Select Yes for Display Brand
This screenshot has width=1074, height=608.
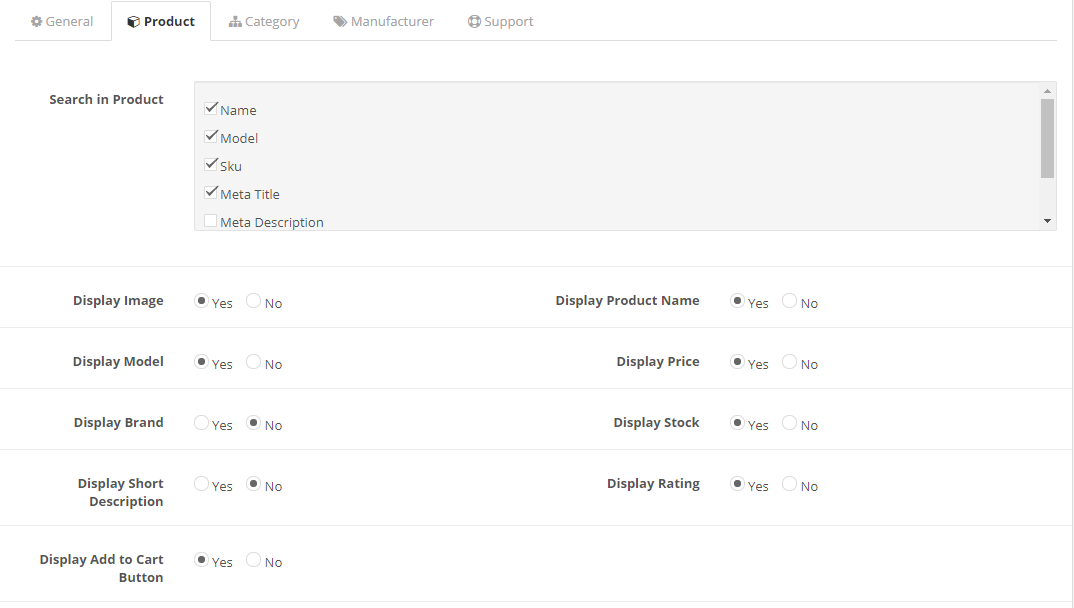pos(201,423)
